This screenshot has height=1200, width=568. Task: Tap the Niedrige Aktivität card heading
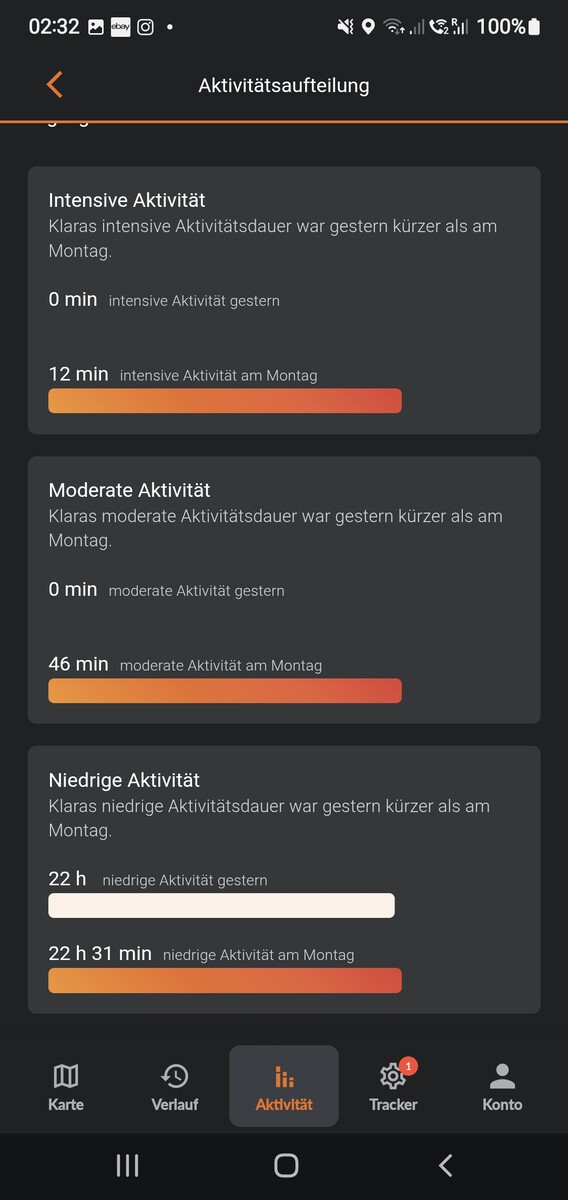[x=125, y=780]
